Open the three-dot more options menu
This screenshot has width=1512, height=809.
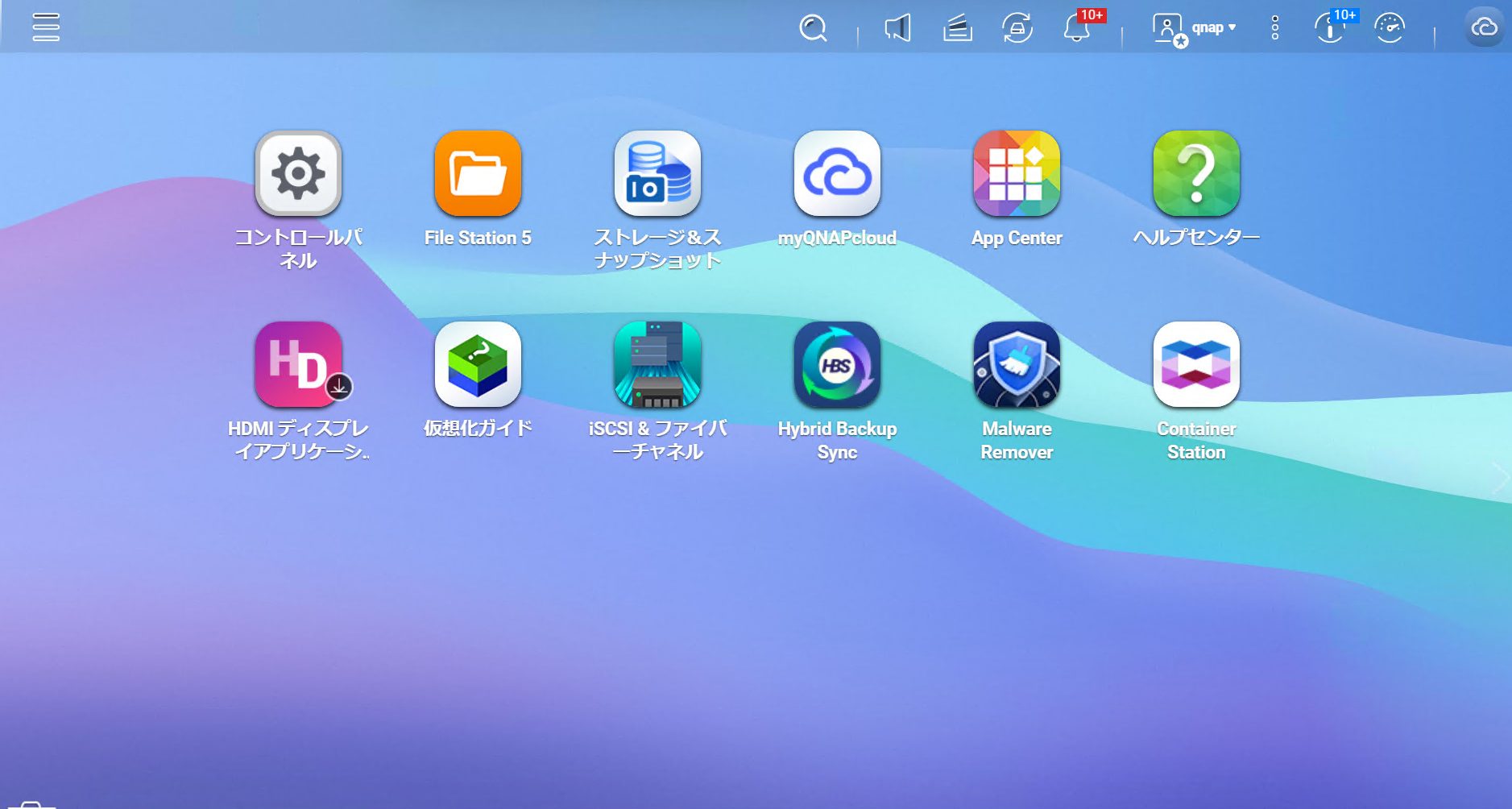(x=1275, y=28)
